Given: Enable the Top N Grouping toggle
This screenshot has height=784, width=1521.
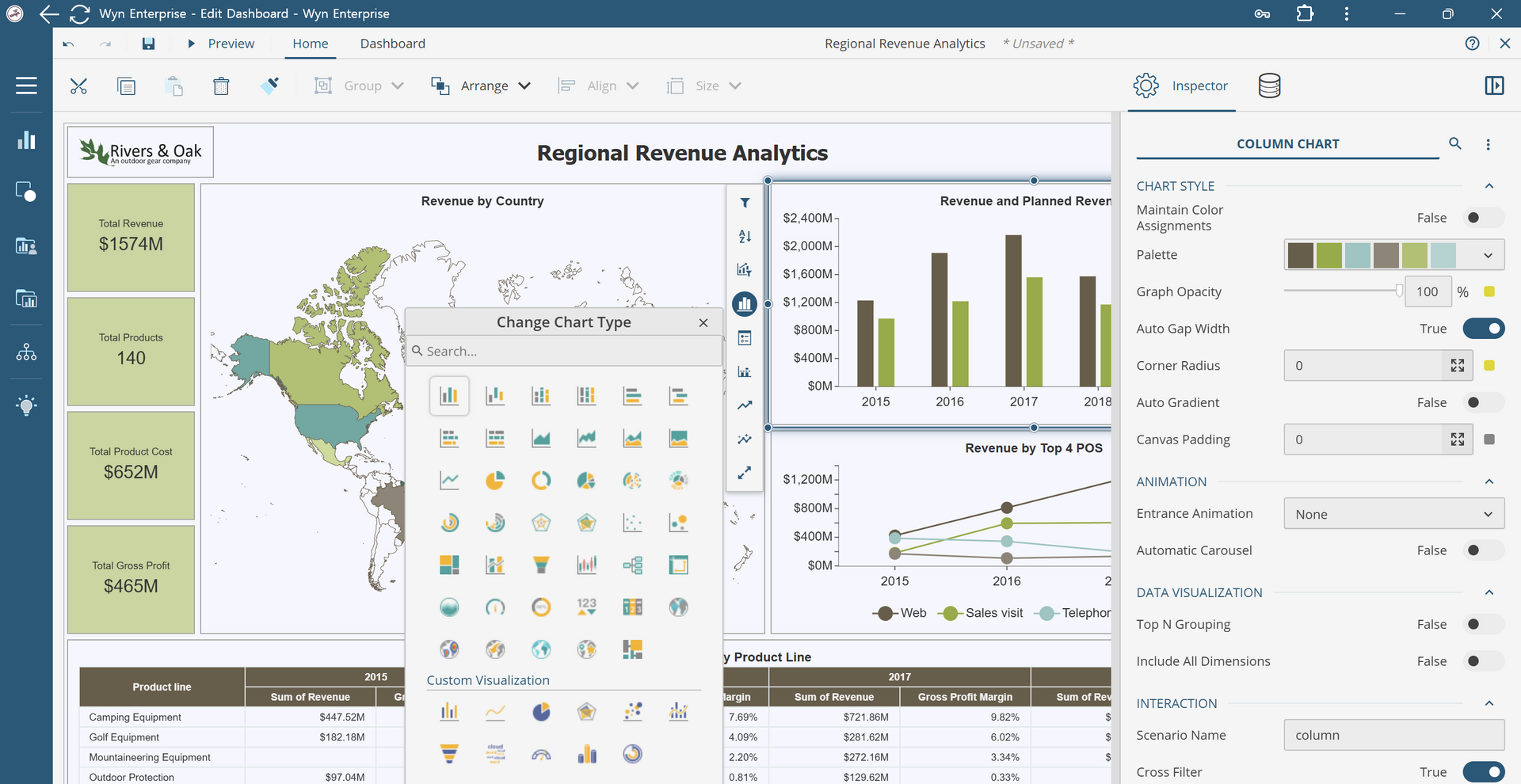Looking at the screenshot, I should 1483,624.
